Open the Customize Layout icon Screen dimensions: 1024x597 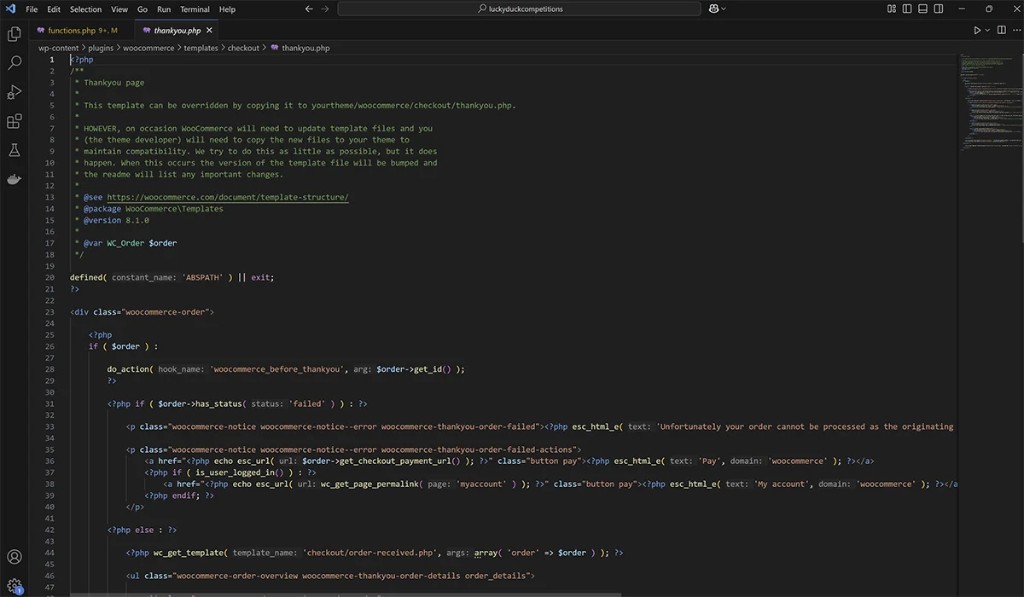891,8
